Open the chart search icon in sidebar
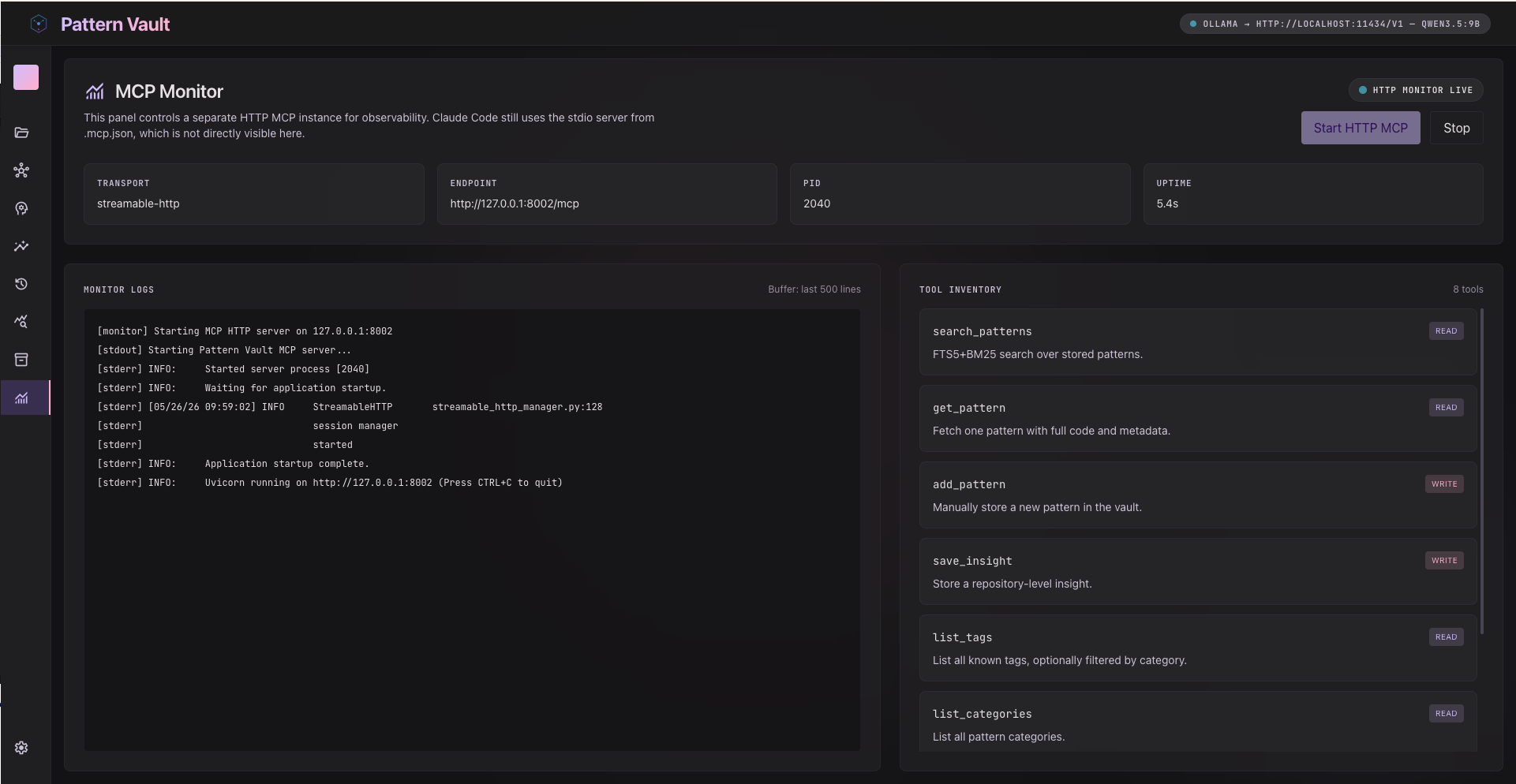This screenshot has height=784, width=1516. click(x=21, y=322)
